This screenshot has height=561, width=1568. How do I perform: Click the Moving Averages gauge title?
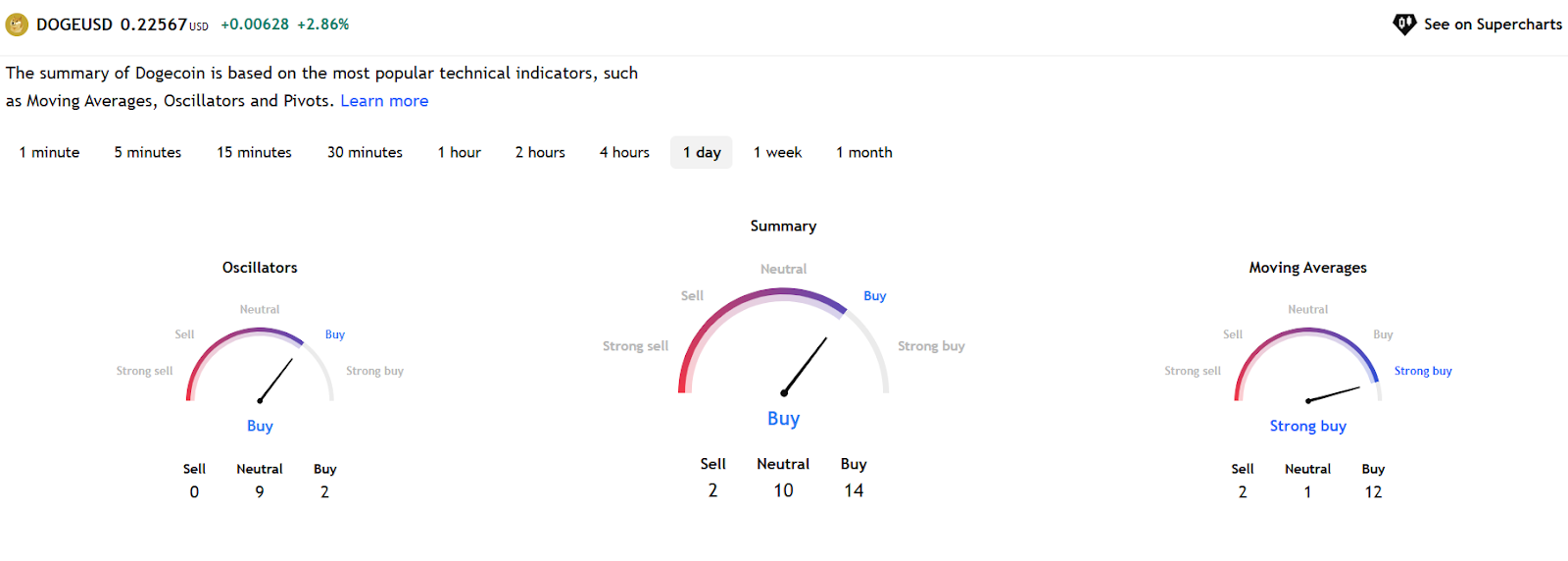click(1307, 268)
